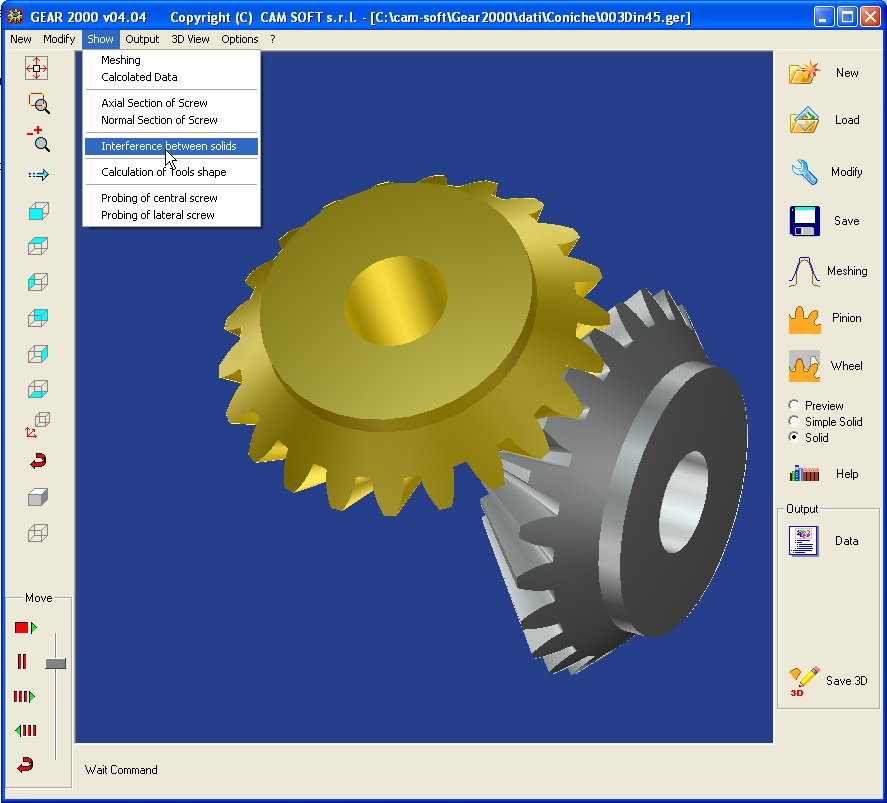Click the shaded solid cube icon

coord(38,497)
